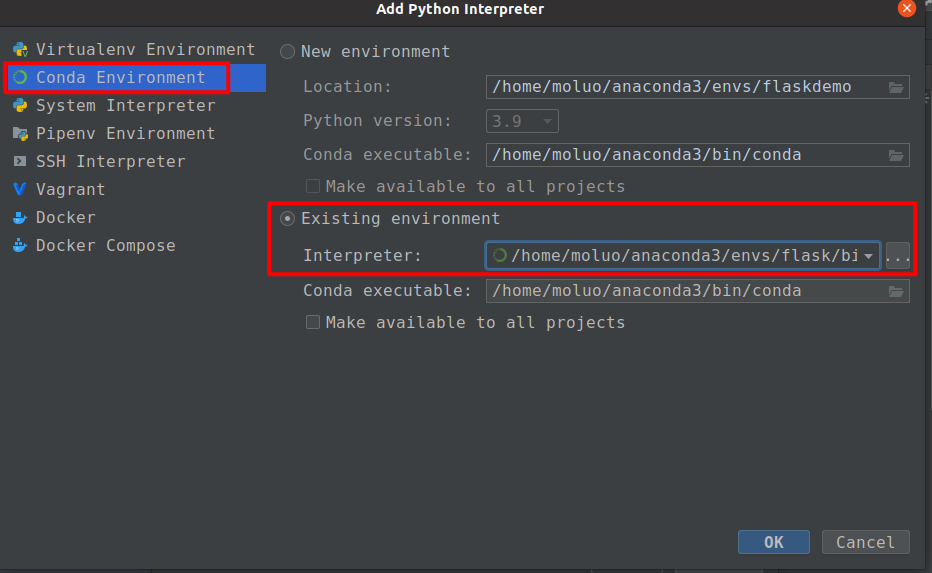The width and height of the screenshot is (932, 573).
Task: Click the Location path input field
Action: tap(697, 87)
